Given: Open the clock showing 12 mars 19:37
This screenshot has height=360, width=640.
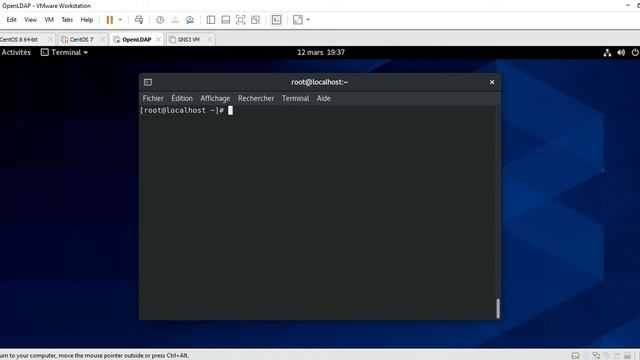Looking at the screenshot, I should pyautogui.click(x=321, y=52).
